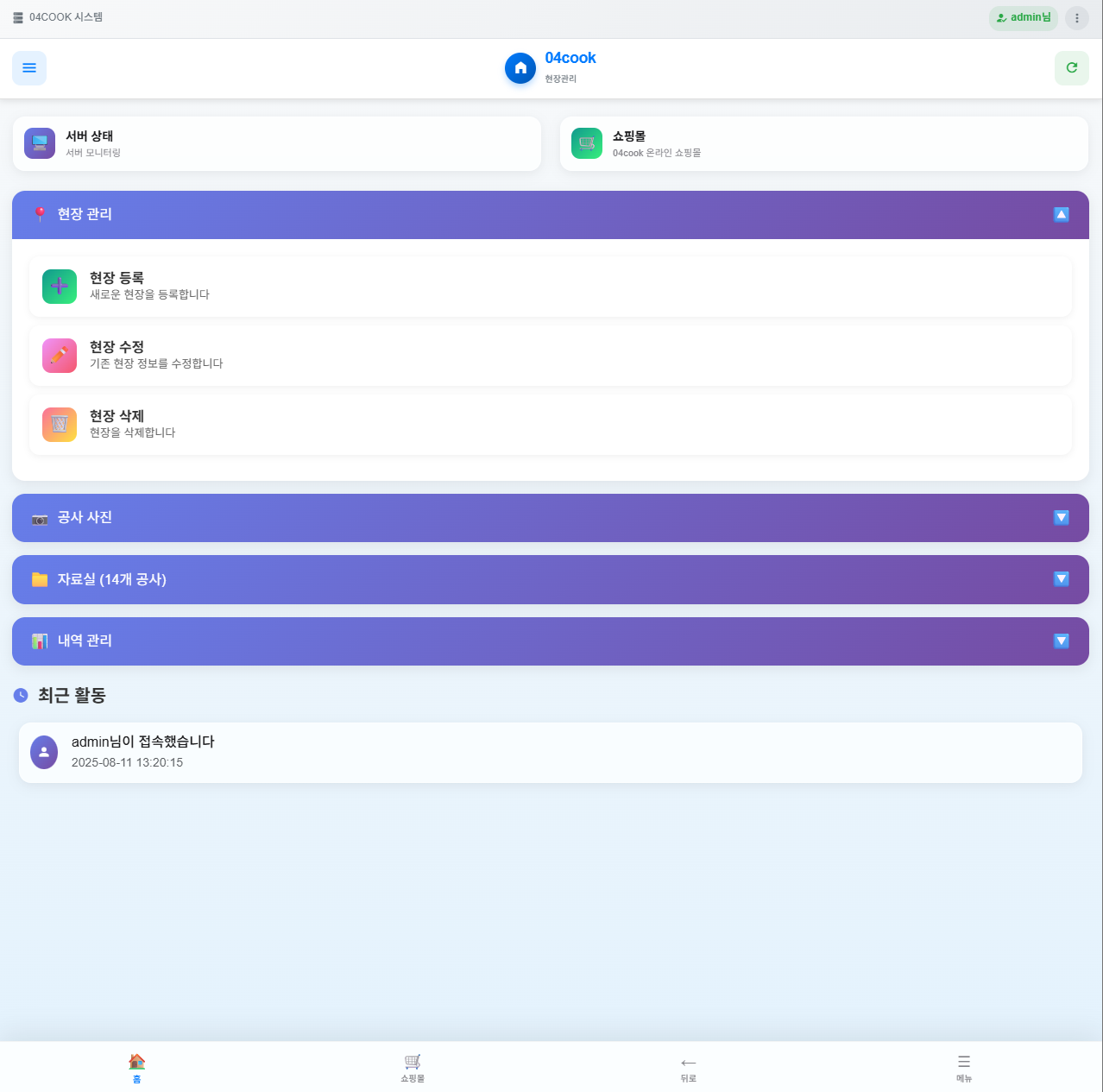This screenshot has width=1103, height=1092.
Task: Expand the 내역 관리 section
Action: point(1062,641)
